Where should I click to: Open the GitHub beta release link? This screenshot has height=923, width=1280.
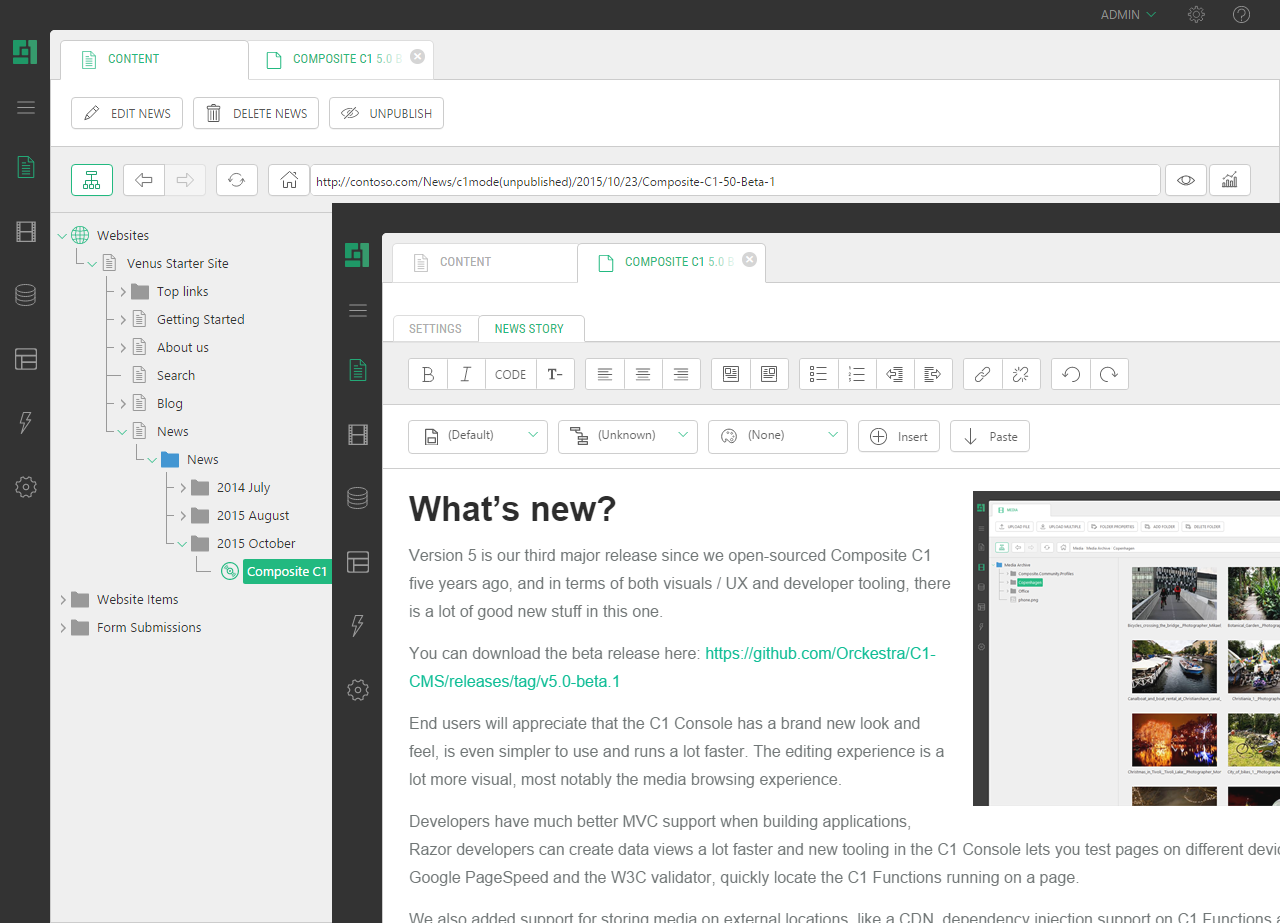click(x=820, y=653)
